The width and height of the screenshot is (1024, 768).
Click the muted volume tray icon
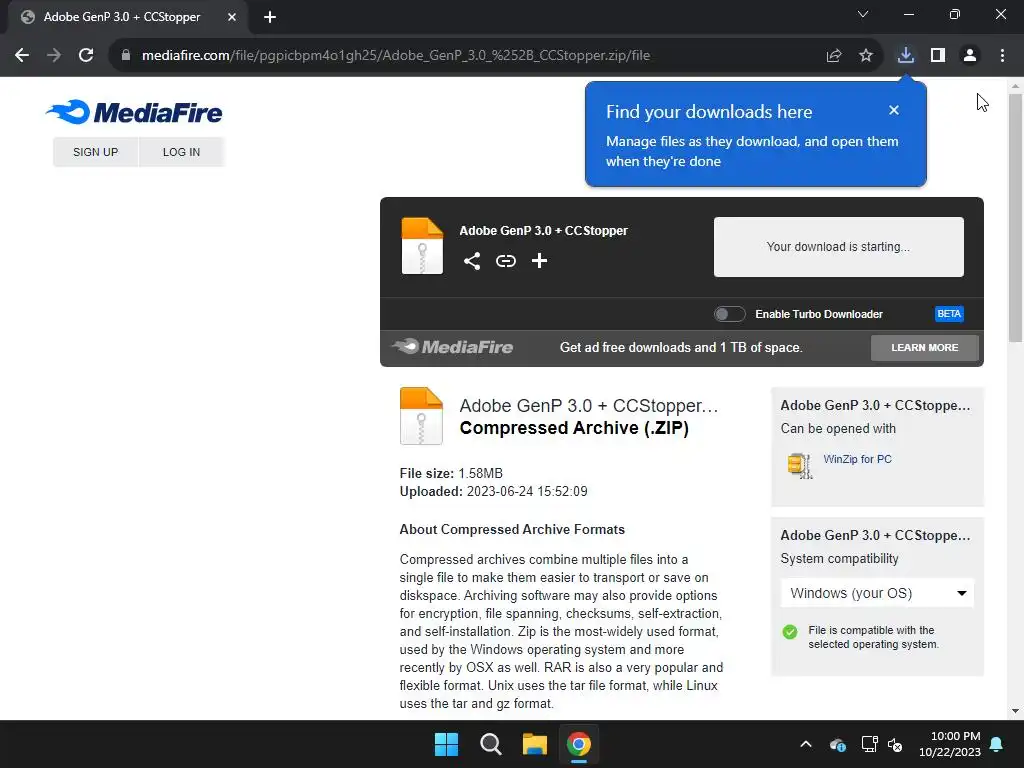pyautogui.click(x=895, y=744)
